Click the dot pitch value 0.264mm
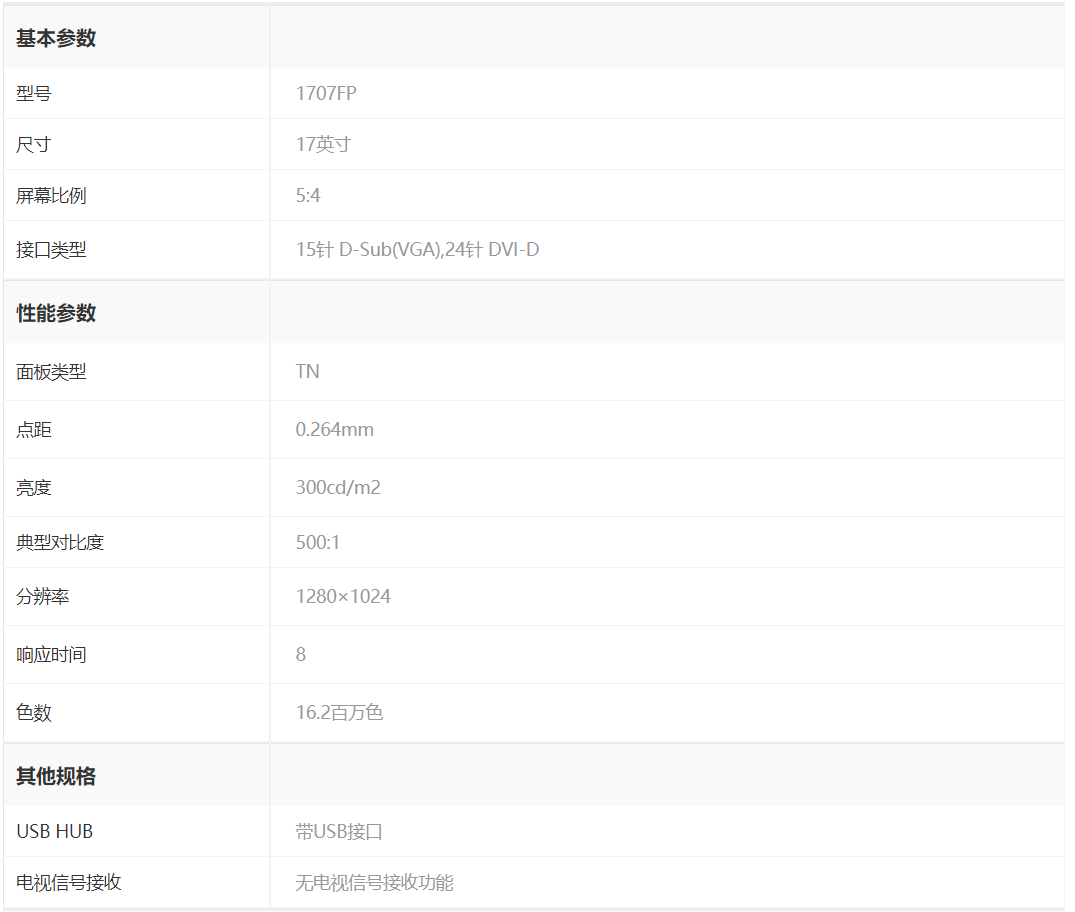This screenshot has height=912, width=1075. [335, 430]
